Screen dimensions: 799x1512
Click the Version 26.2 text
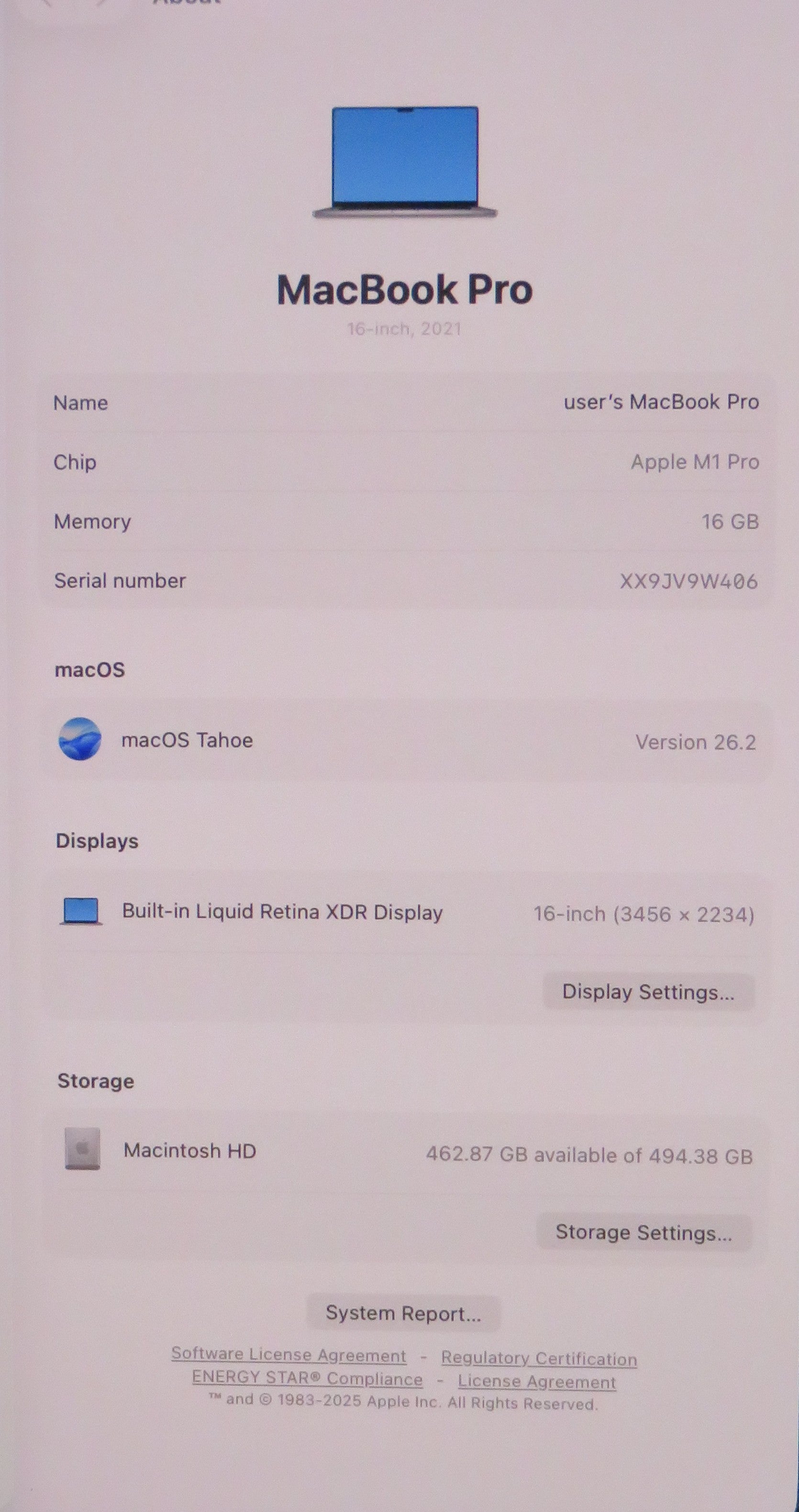point(696,742)
